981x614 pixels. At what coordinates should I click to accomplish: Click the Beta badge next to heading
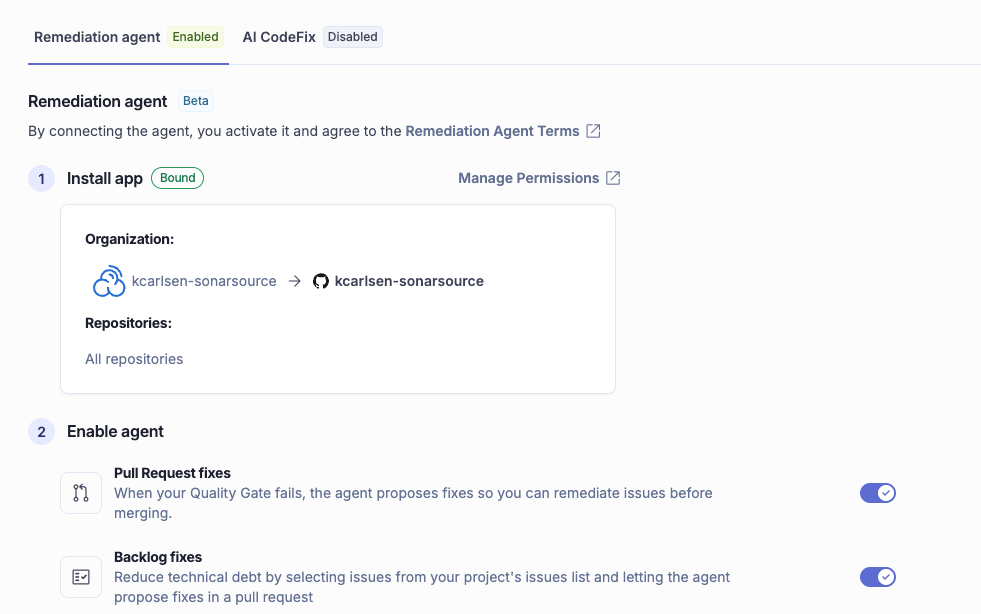tap(196, 101)
